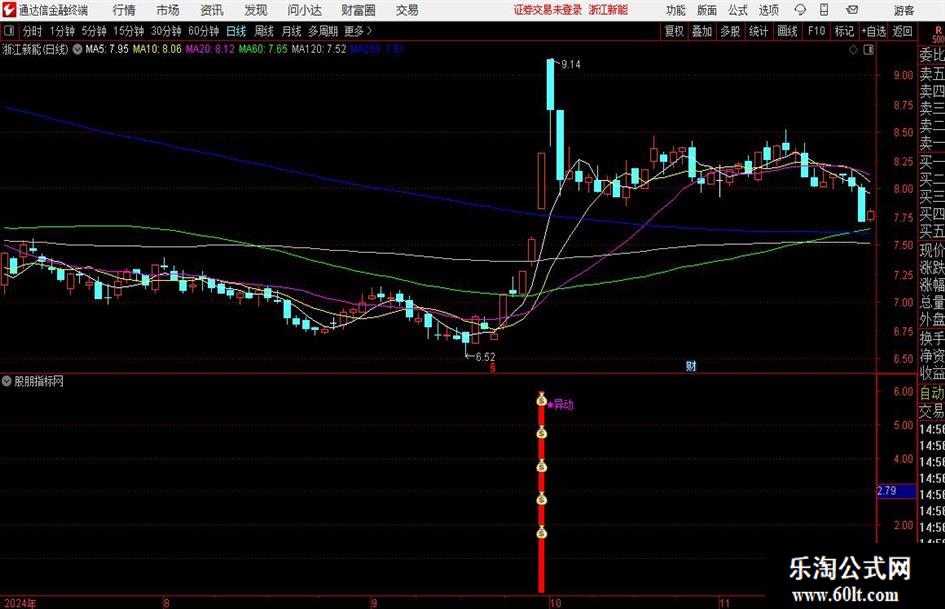Toggle the left panel icon before 分时
The image size is (945, 609).
click(9, 31)
